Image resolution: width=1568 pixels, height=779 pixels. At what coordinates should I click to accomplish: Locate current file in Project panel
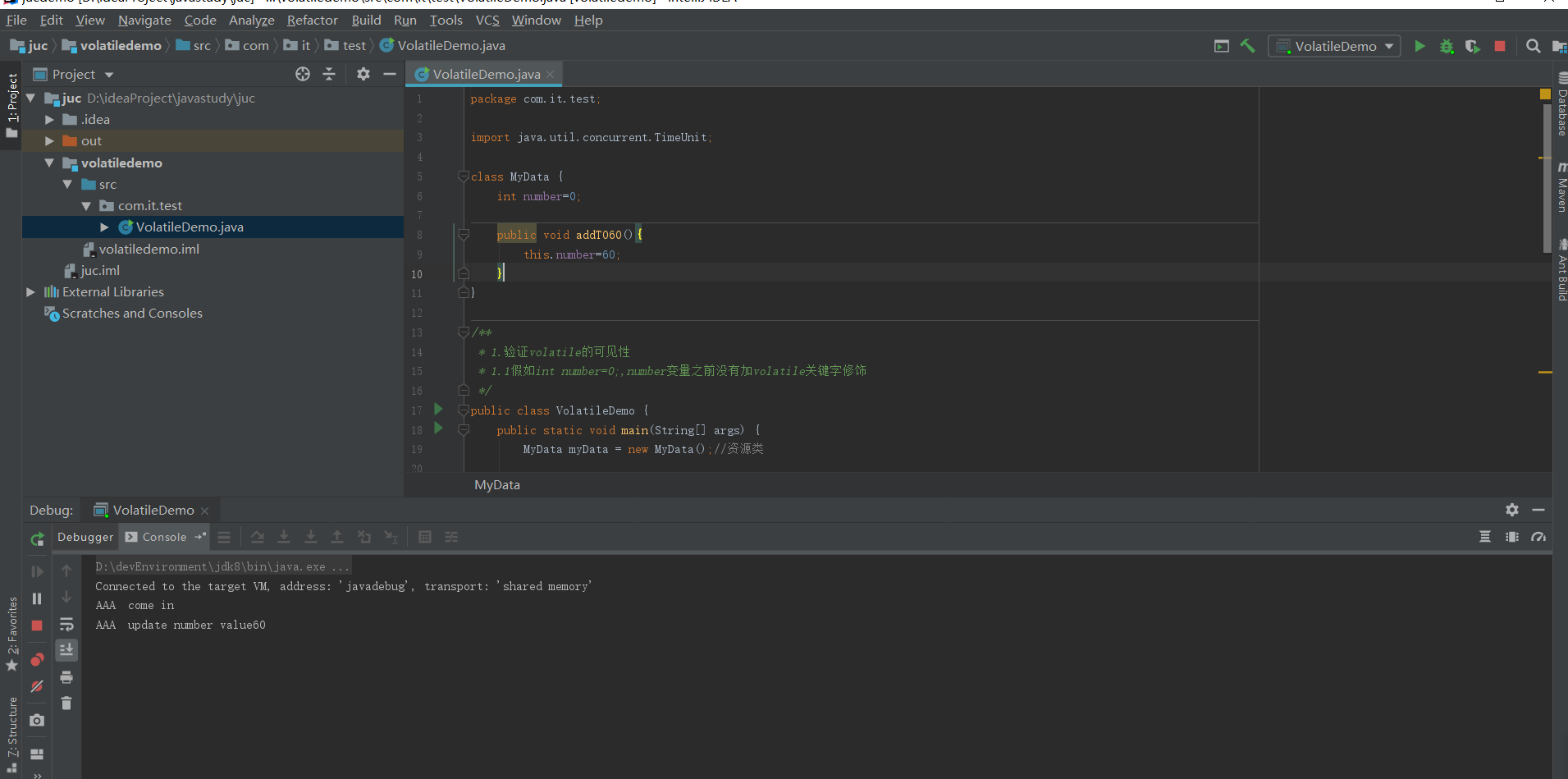303,74
